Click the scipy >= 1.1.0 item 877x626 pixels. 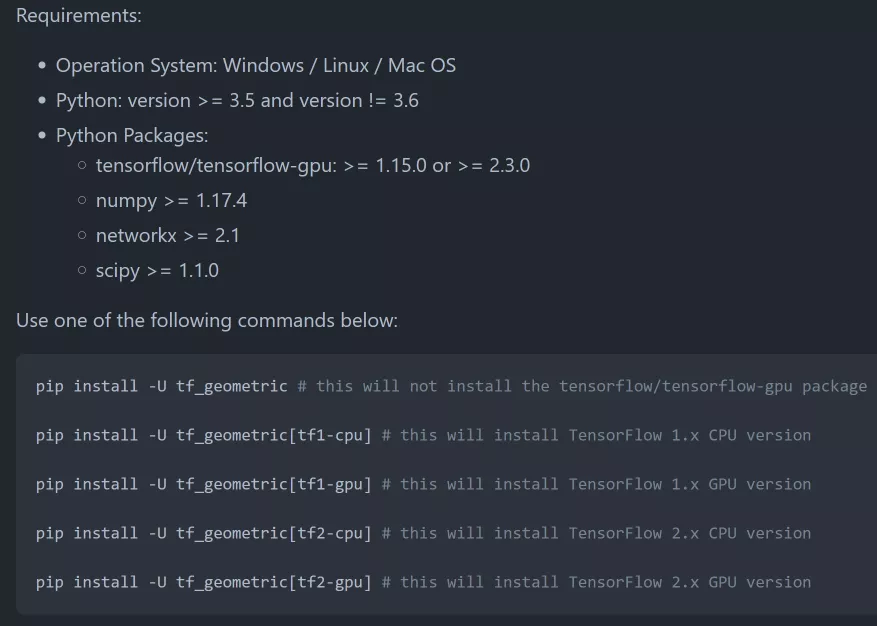pos(157,271)
